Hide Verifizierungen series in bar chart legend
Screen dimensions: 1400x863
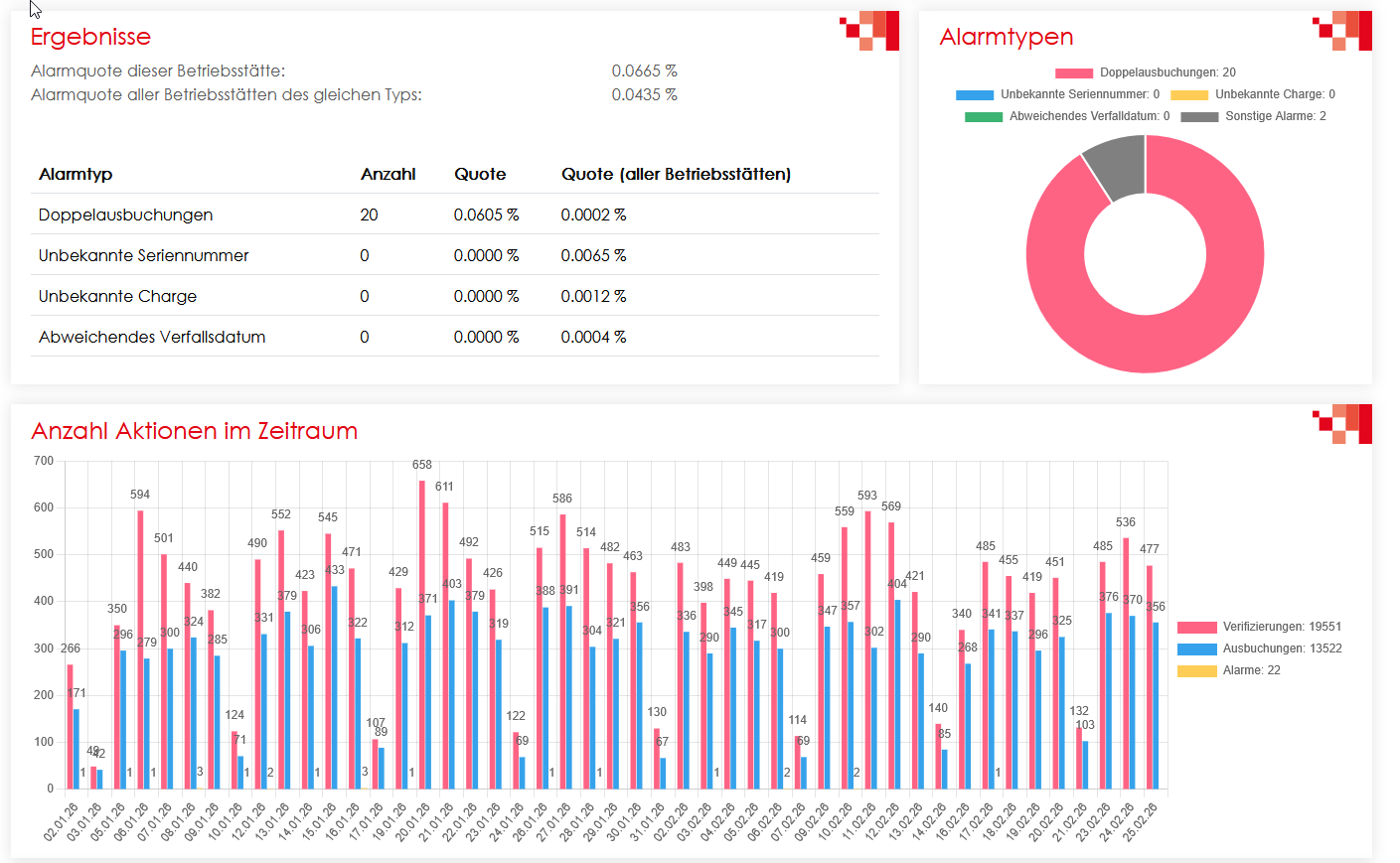(x=1259, y=627)
